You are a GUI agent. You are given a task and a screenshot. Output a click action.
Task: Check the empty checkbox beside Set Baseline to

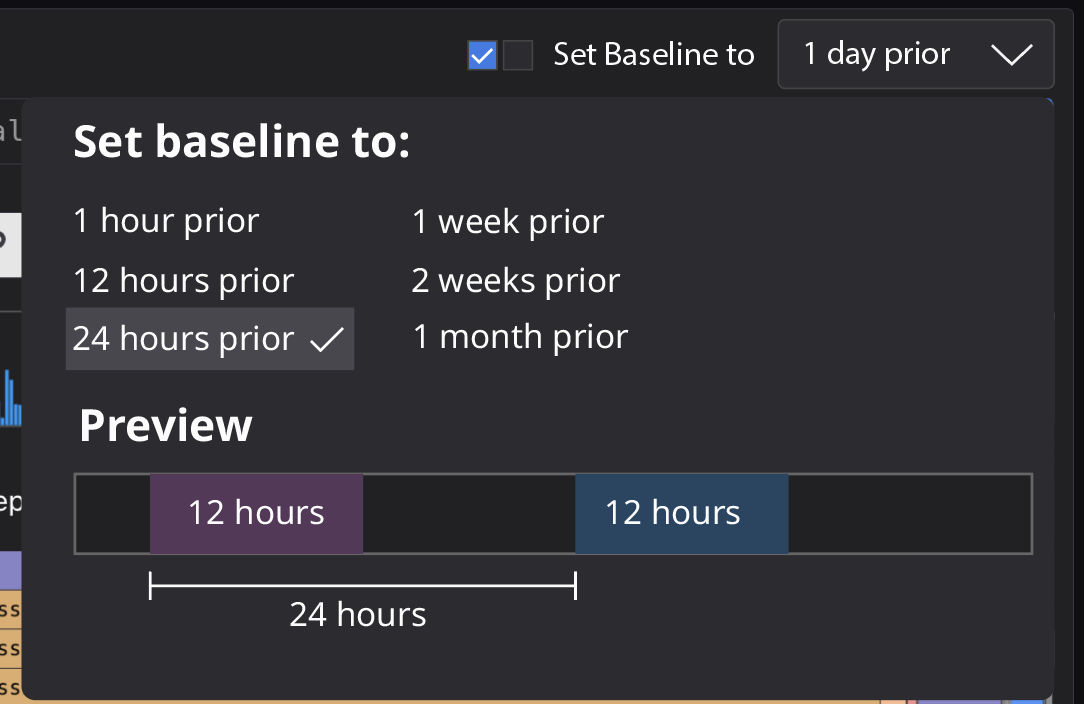[x=517, y=55]
